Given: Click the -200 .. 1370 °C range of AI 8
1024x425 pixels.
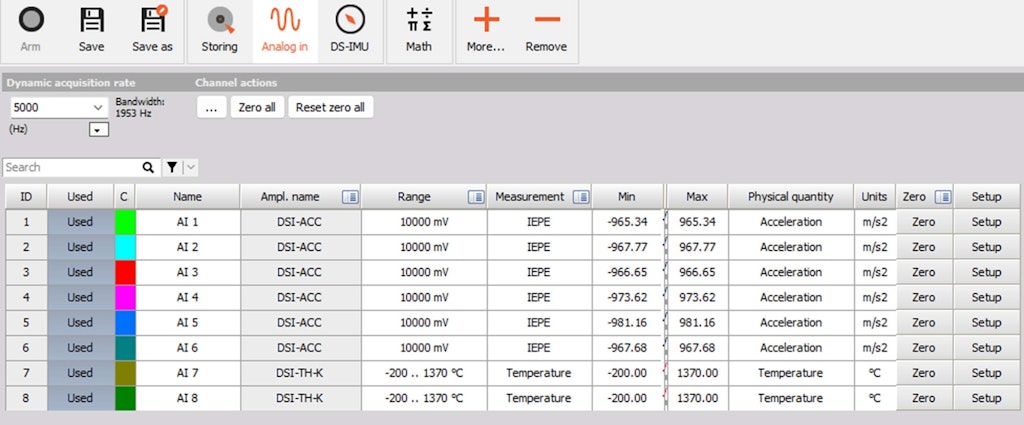Looking at the screenshot, I should (424, 398).
